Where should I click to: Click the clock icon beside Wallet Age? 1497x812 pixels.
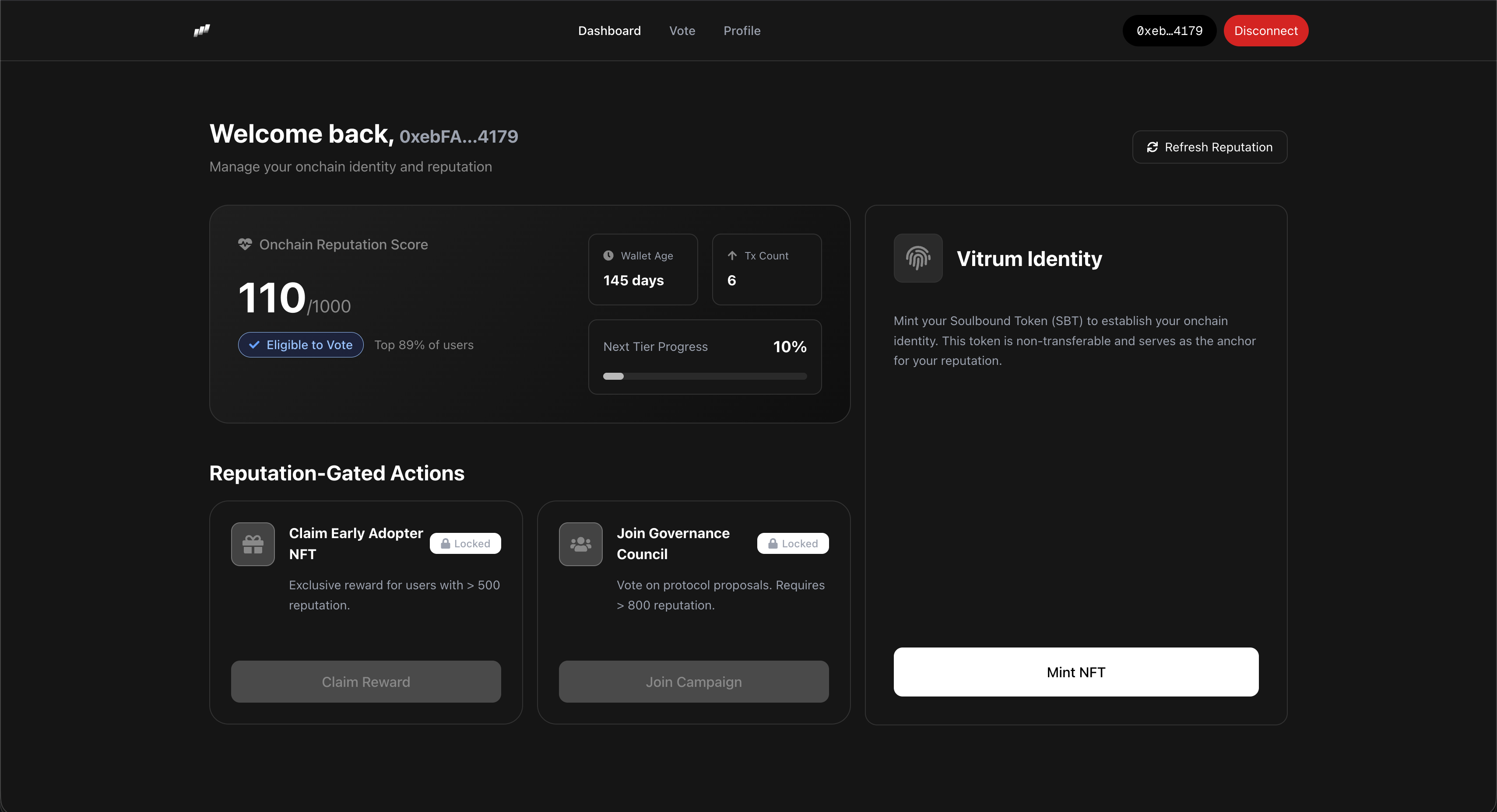(x=608, y=255)
